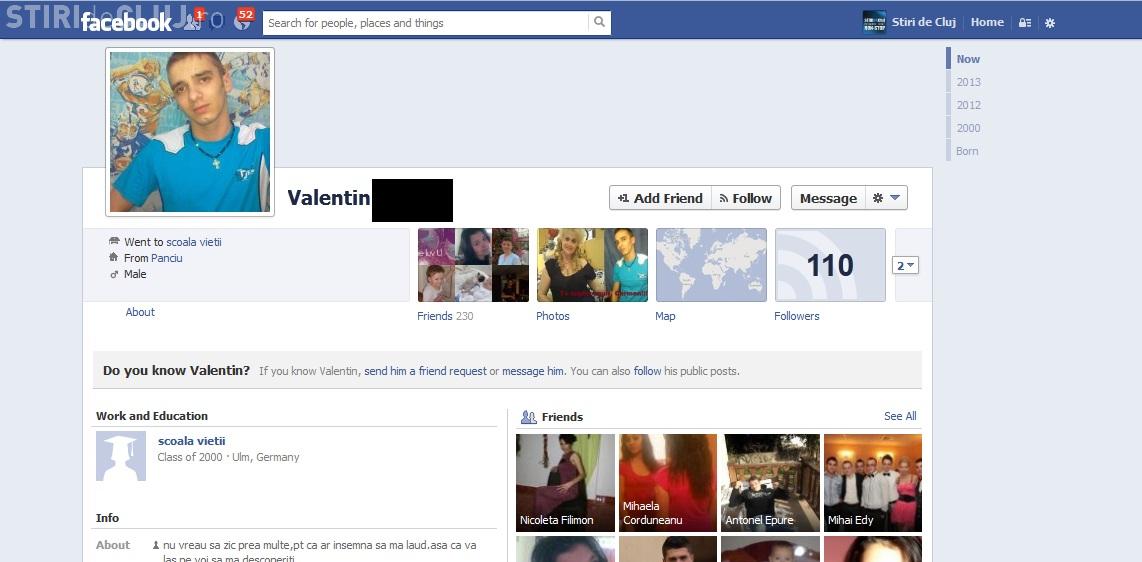Open the messages icon in top bar
The image size is (1142, 562).
[x=216, y=21]
